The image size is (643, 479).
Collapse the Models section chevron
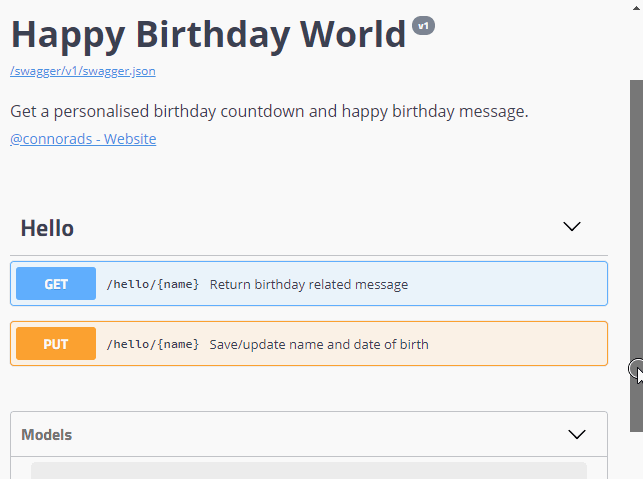click(576, 434)
